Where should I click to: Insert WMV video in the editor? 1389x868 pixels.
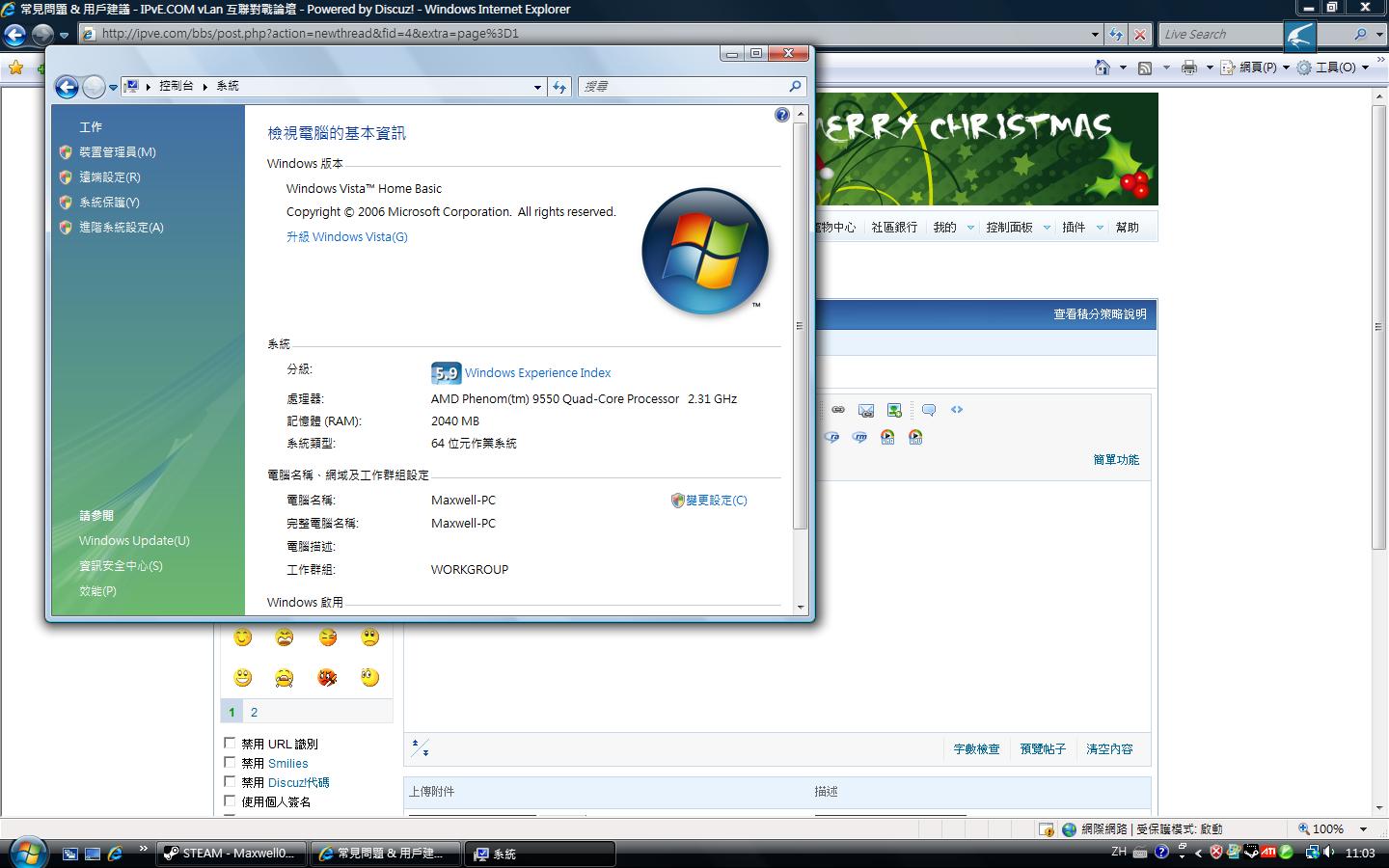(x=915, y=437)
